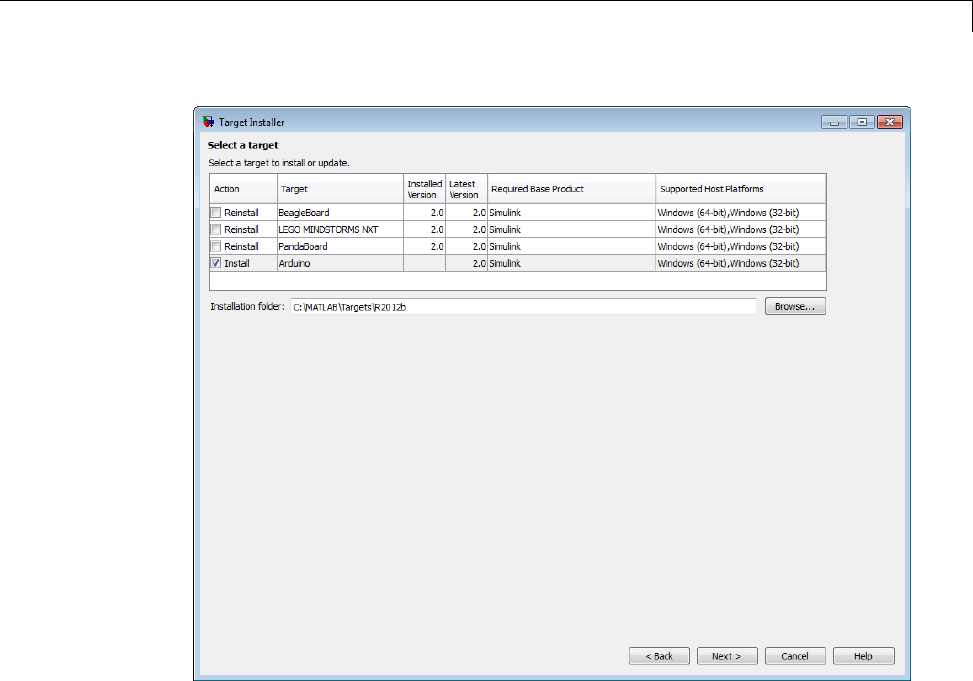The image size is (973, 681).
Task: Click the < Back button
Action: pos(659,656)
